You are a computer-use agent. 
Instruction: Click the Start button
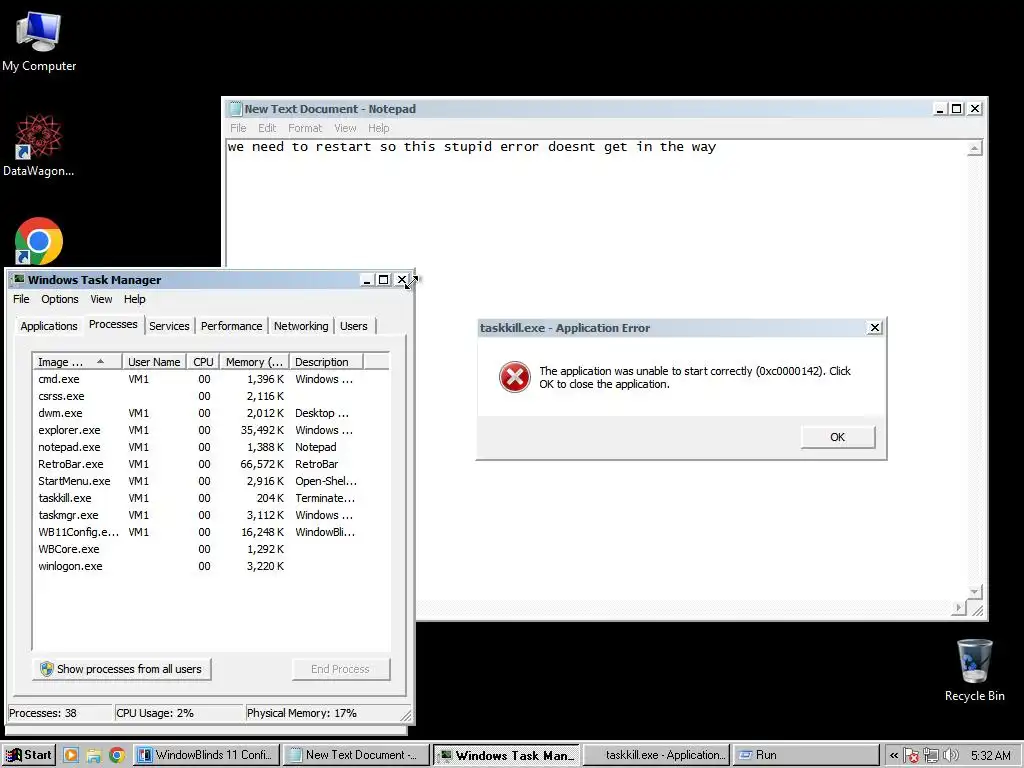coord(29,755)
